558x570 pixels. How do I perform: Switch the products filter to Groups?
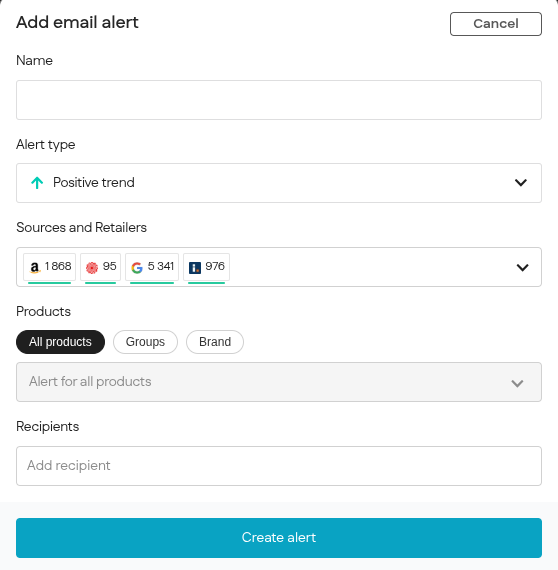pos(145,342)
